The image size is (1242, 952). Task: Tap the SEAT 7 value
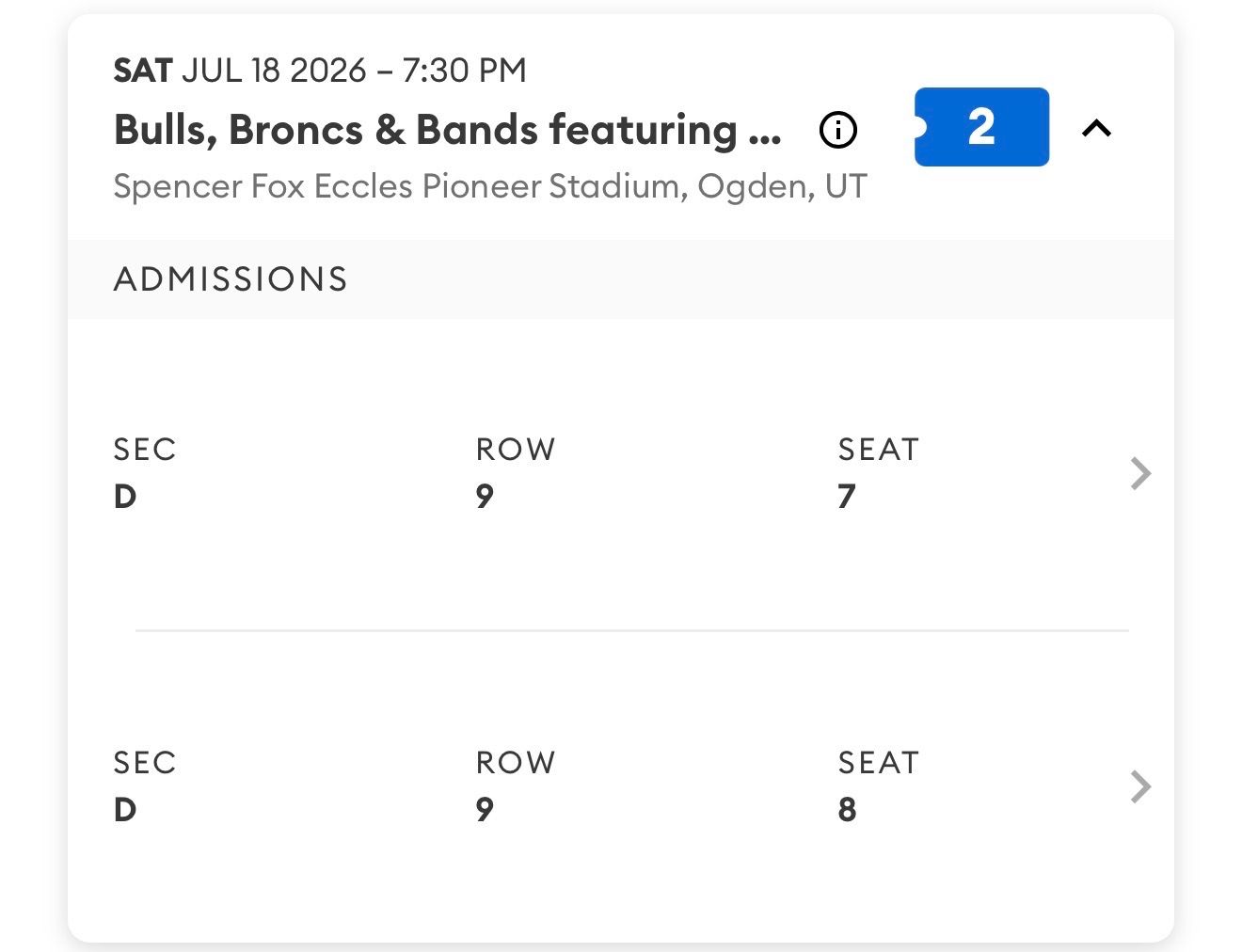click(847, 496)
